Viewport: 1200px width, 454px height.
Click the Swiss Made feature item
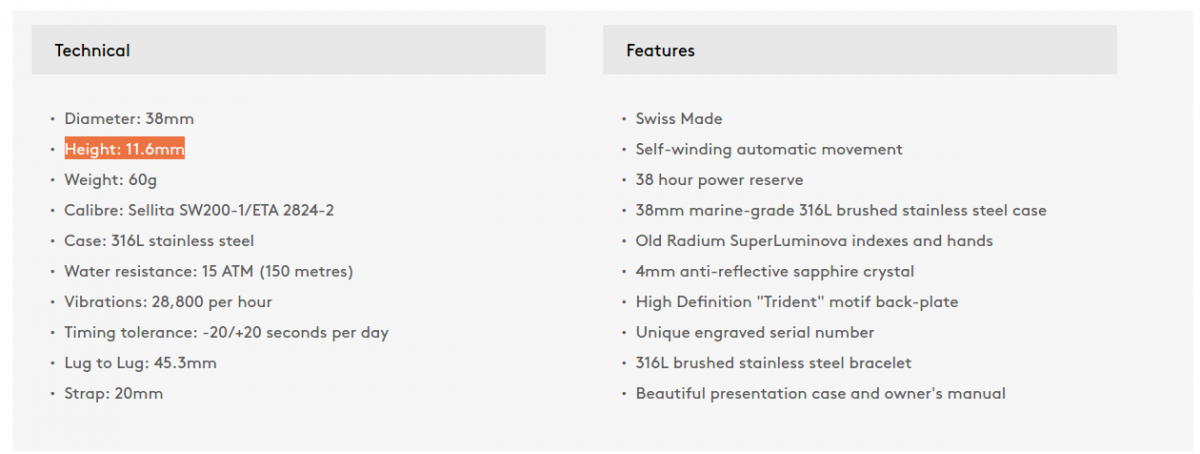point(679,119)
